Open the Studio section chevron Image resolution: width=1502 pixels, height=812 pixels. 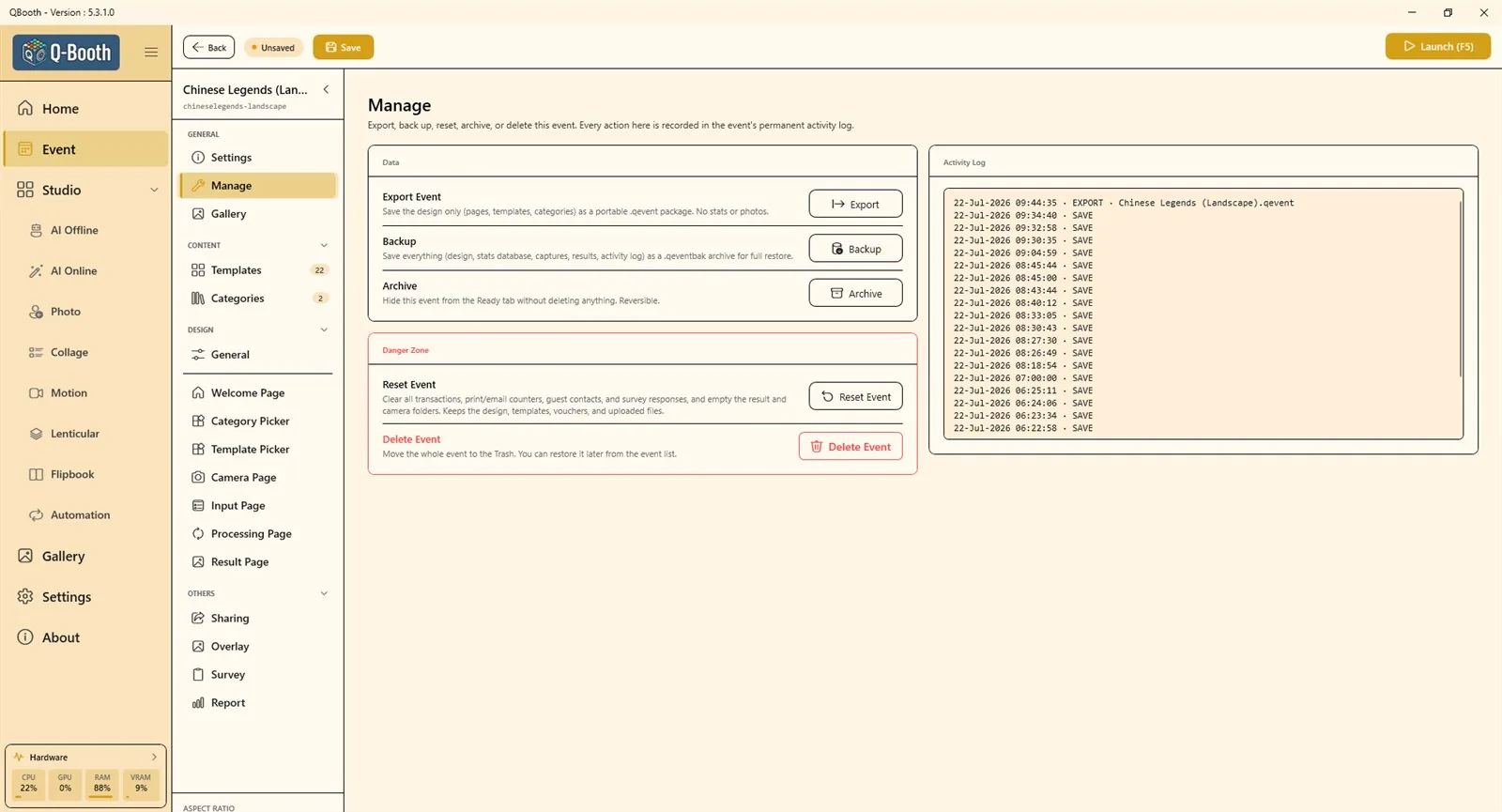154,191
